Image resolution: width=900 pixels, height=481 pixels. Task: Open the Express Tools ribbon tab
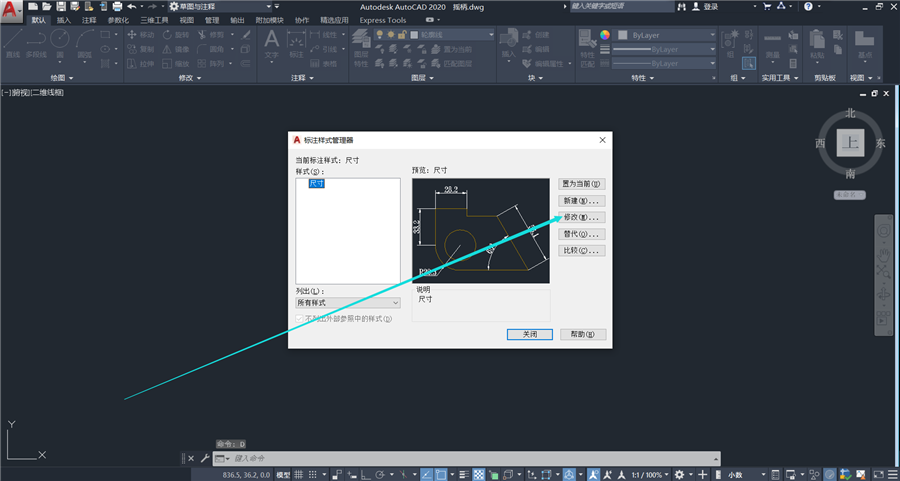click(x=383, y=20)
